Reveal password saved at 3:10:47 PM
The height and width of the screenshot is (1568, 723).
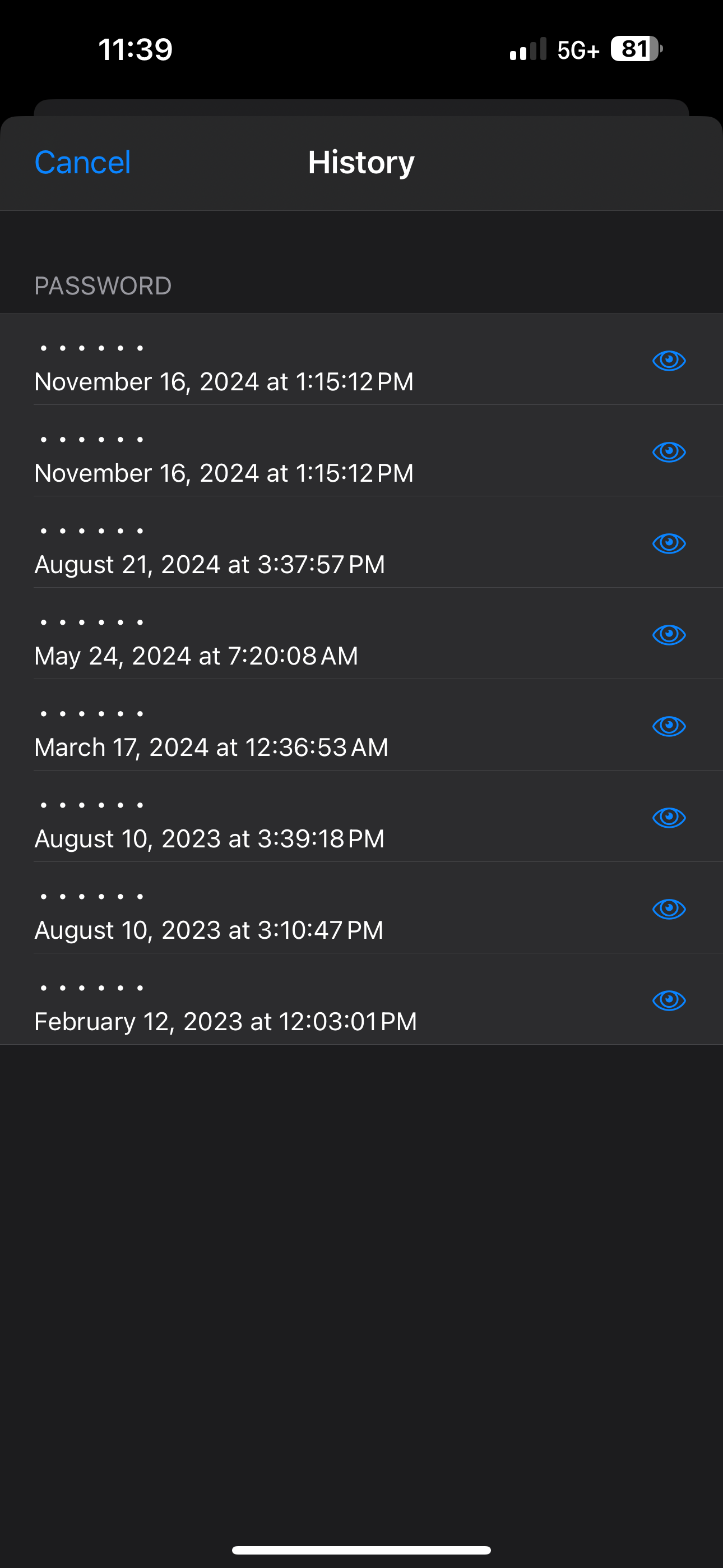pyautogui.click(x=669, y=908)
